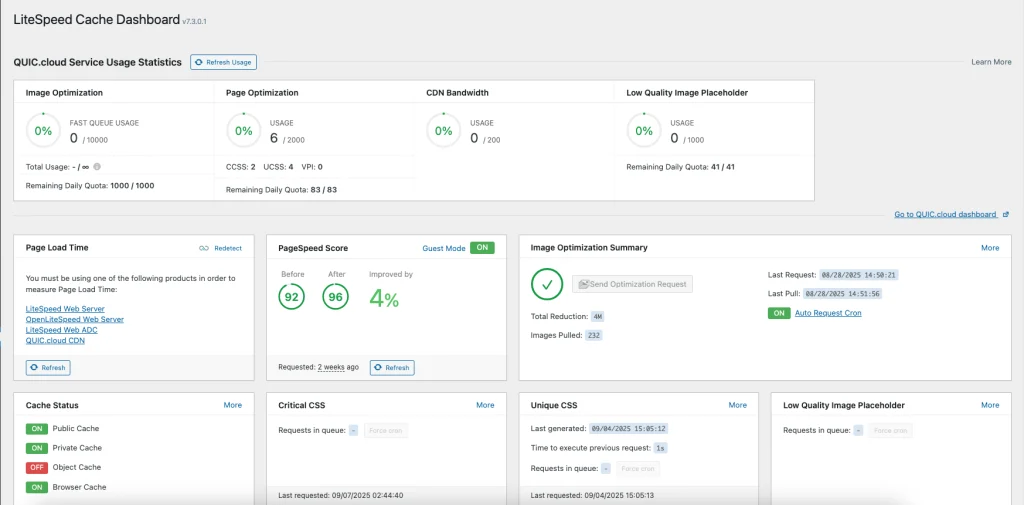Screen dimensions: 1024x505
Task: Click the Critical CSS Last requested 09/07/2025 text
Action: point(341,495)
